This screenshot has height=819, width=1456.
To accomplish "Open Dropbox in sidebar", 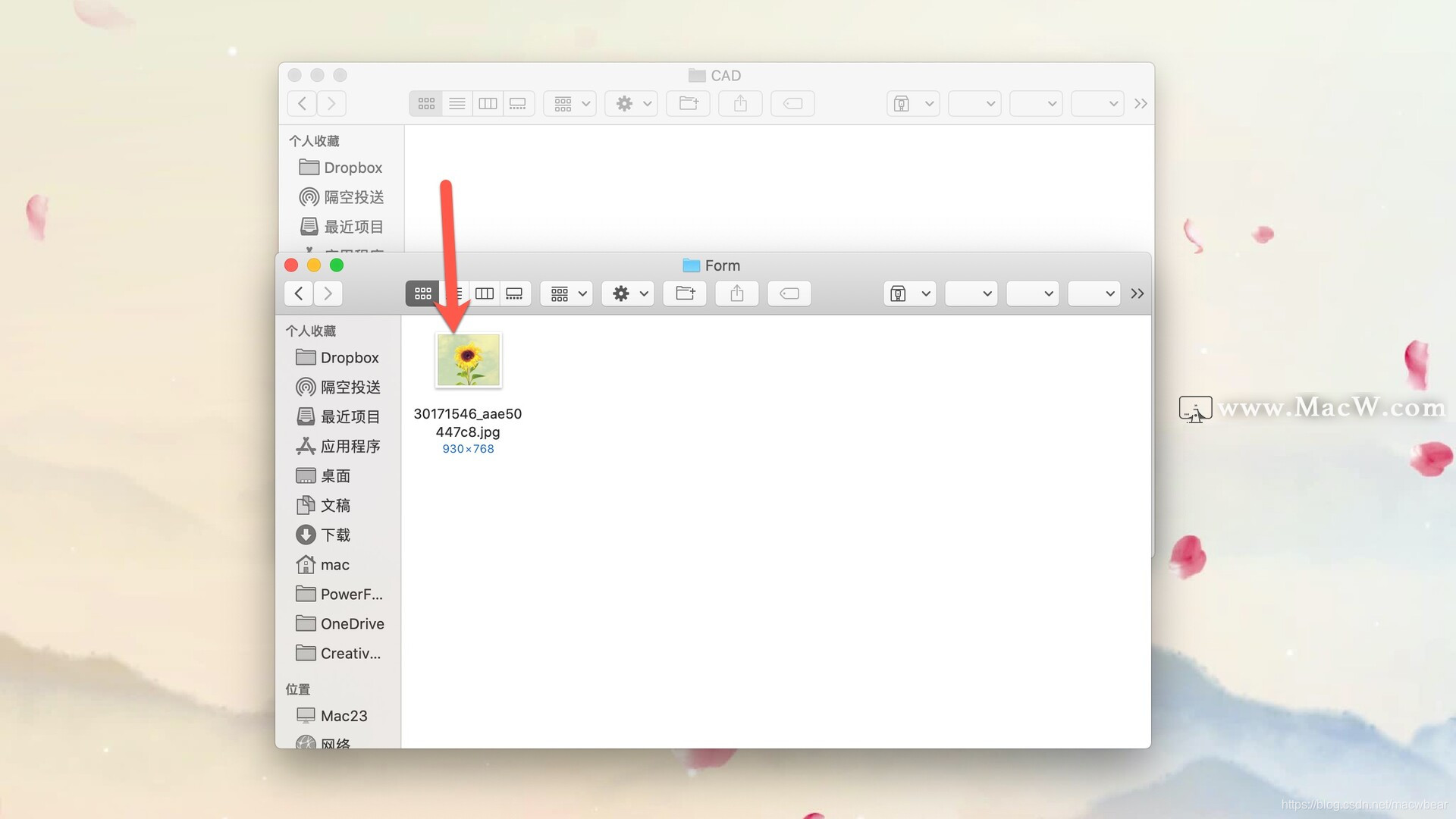I will (349, 357).
